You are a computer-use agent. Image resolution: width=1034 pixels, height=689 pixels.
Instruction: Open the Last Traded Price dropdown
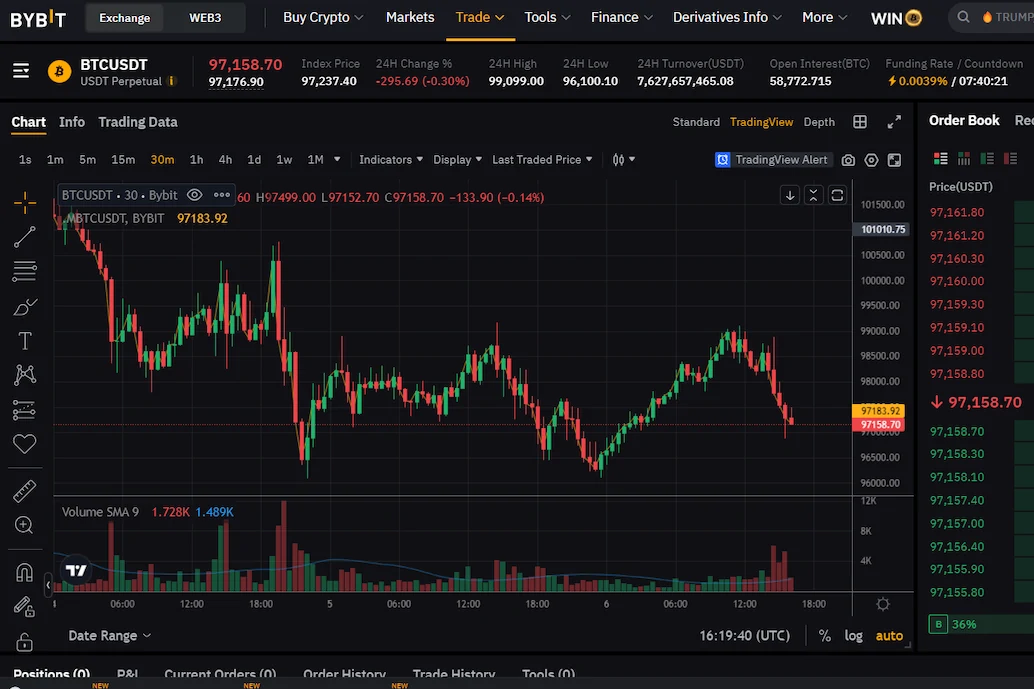pos(542,160)
